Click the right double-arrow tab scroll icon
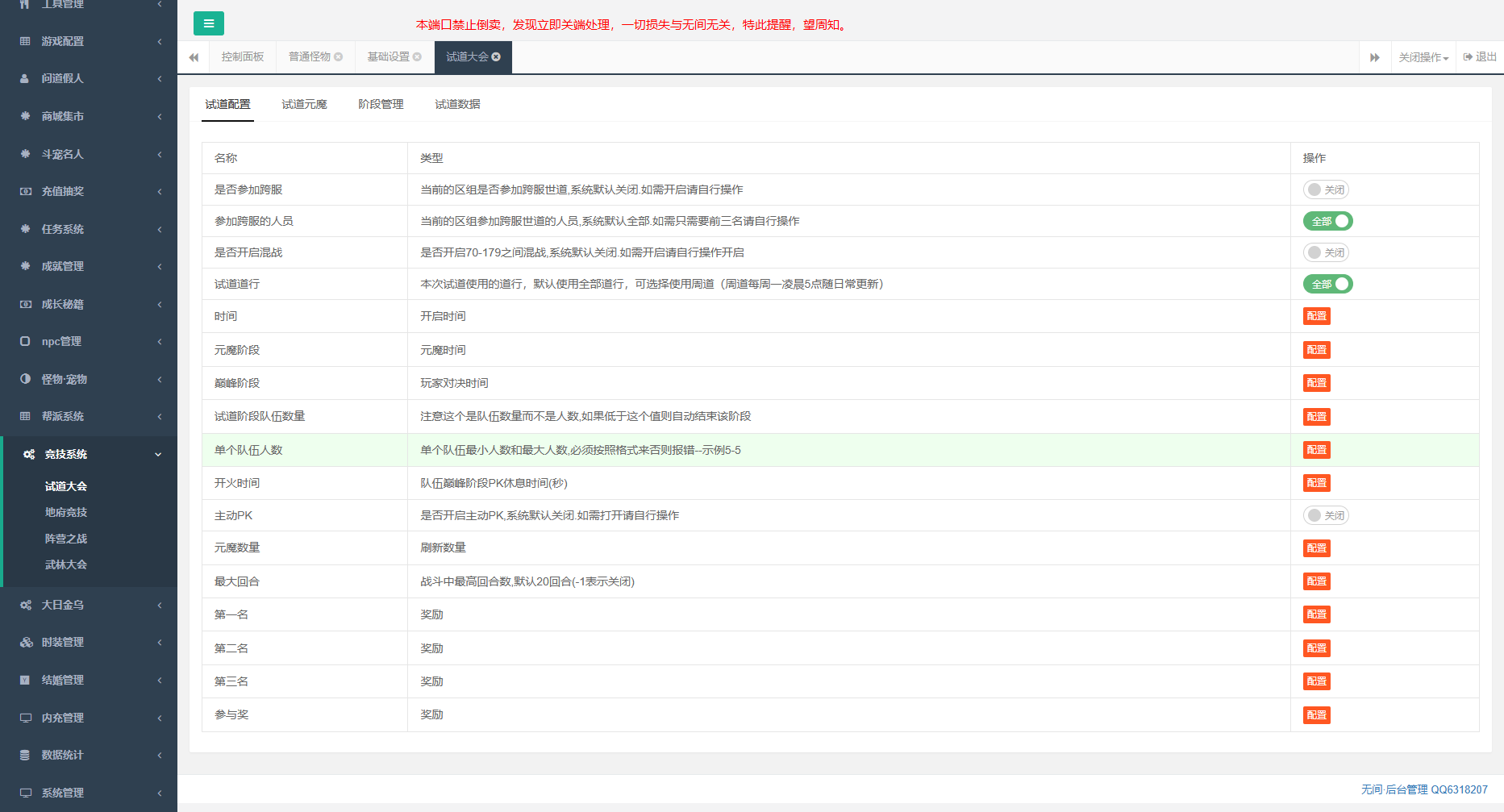The height and width of the screenshot is (812, 1504). pyautogui.click(x=1374, y=57)
